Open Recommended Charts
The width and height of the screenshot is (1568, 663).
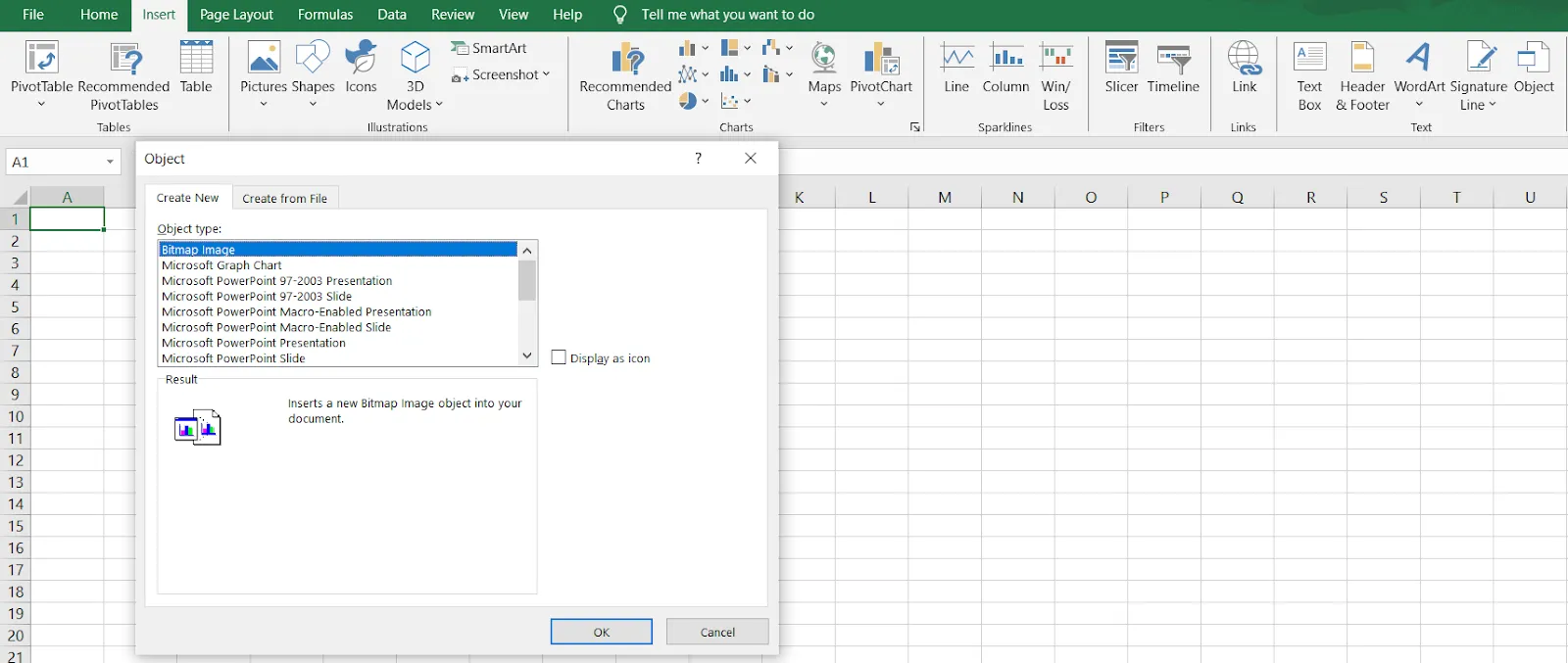tap(625, 75)
